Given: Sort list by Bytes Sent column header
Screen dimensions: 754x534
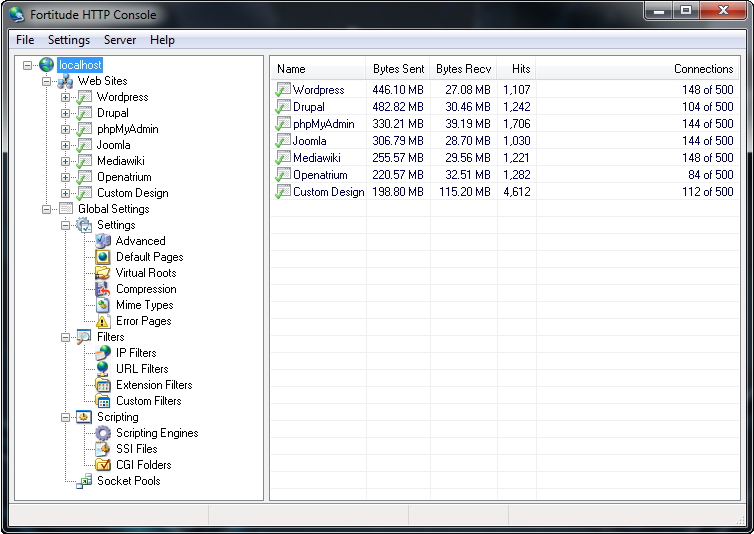Looking at the screenshot, I should (x=398, y=69).
